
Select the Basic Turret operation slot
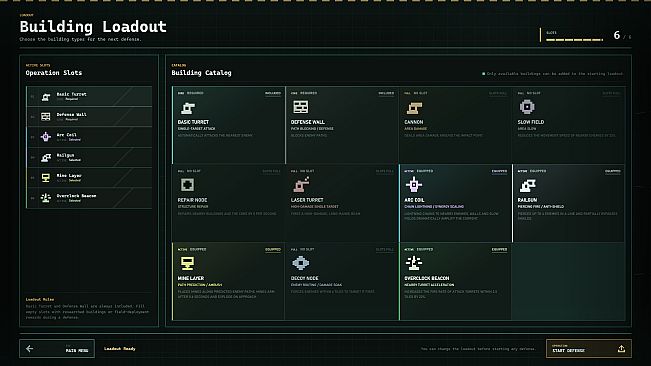pos(89,96)
